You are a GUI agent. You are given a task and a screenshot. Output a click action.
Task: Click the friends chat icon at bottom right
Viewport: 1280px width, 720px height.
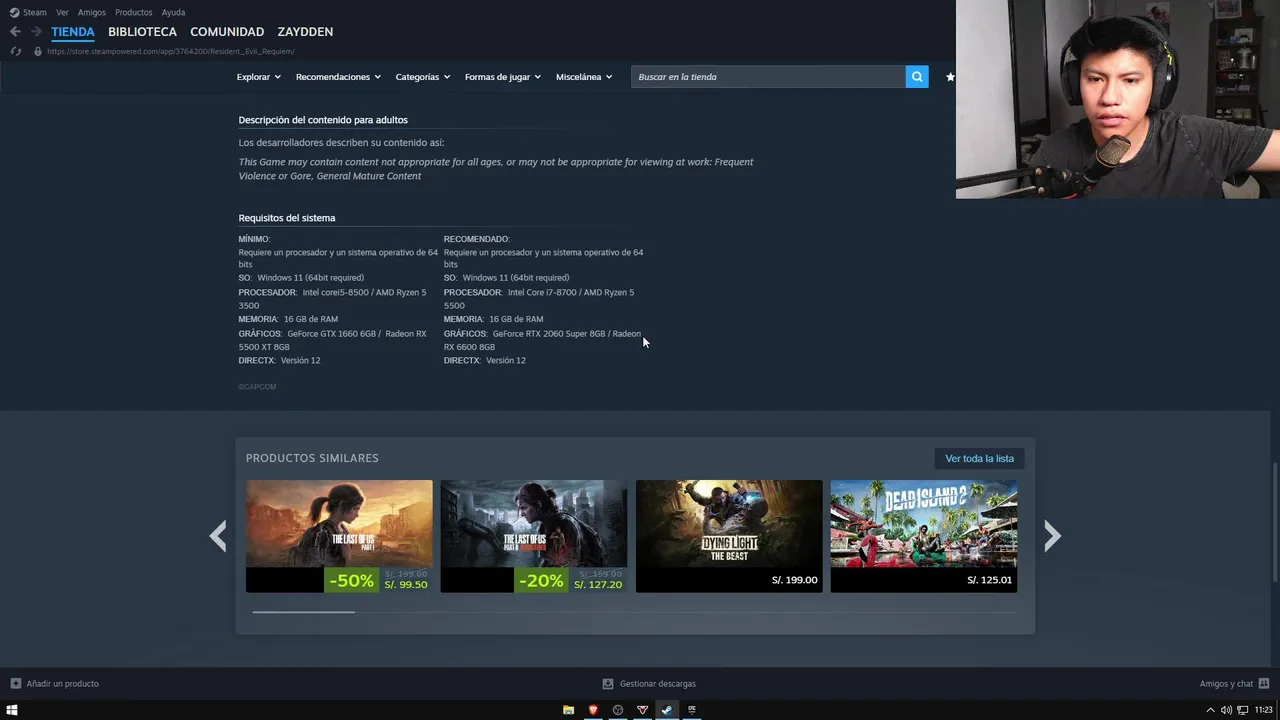(x=1264, y=684)
